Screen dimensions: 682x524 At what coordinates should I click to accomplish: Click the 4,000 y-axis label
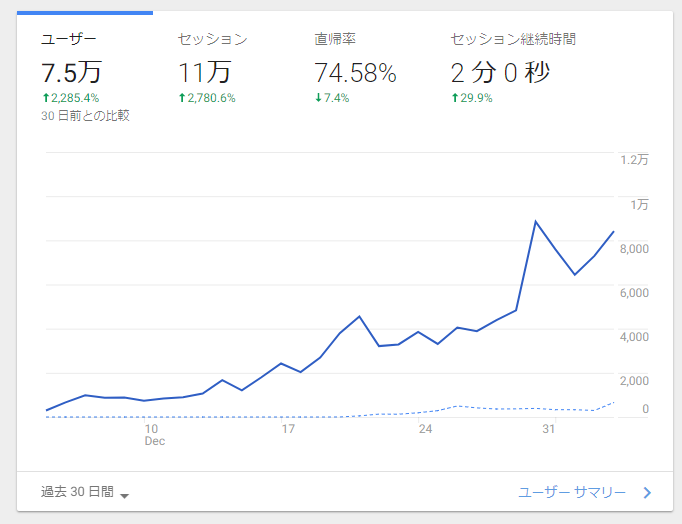(x=634, y=337)
